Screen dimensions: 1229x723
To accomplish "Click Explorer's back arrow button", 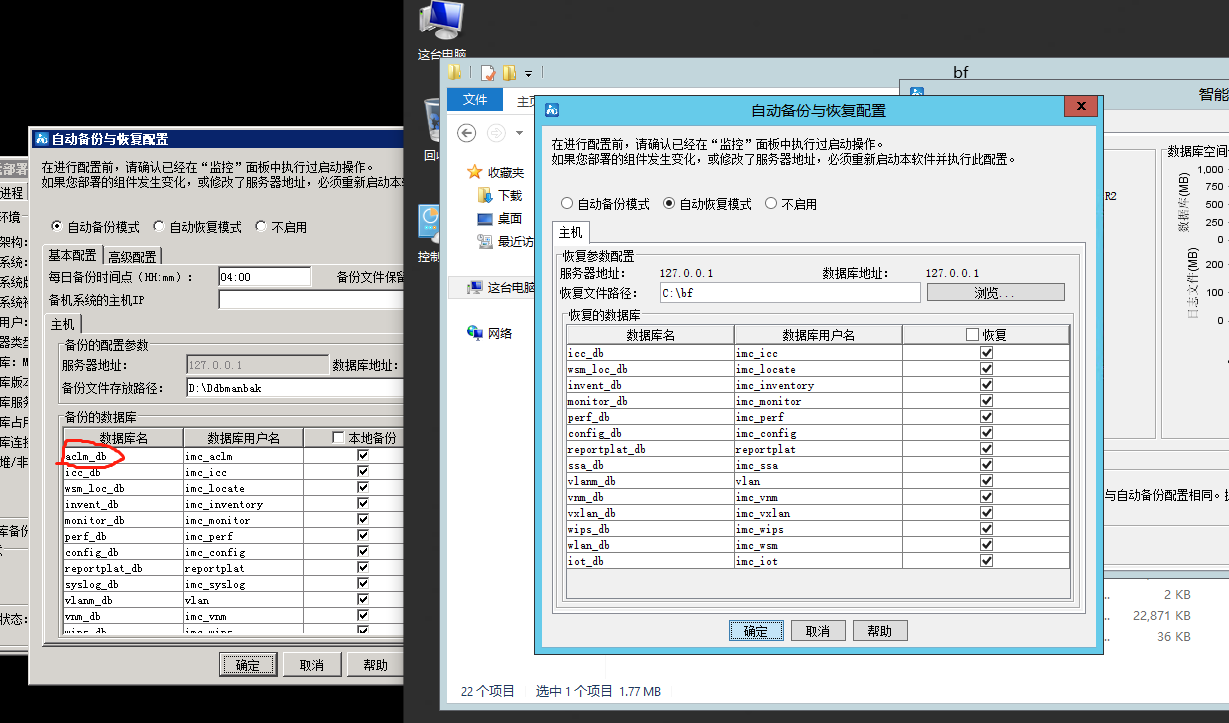I will [x=466, y=132].
